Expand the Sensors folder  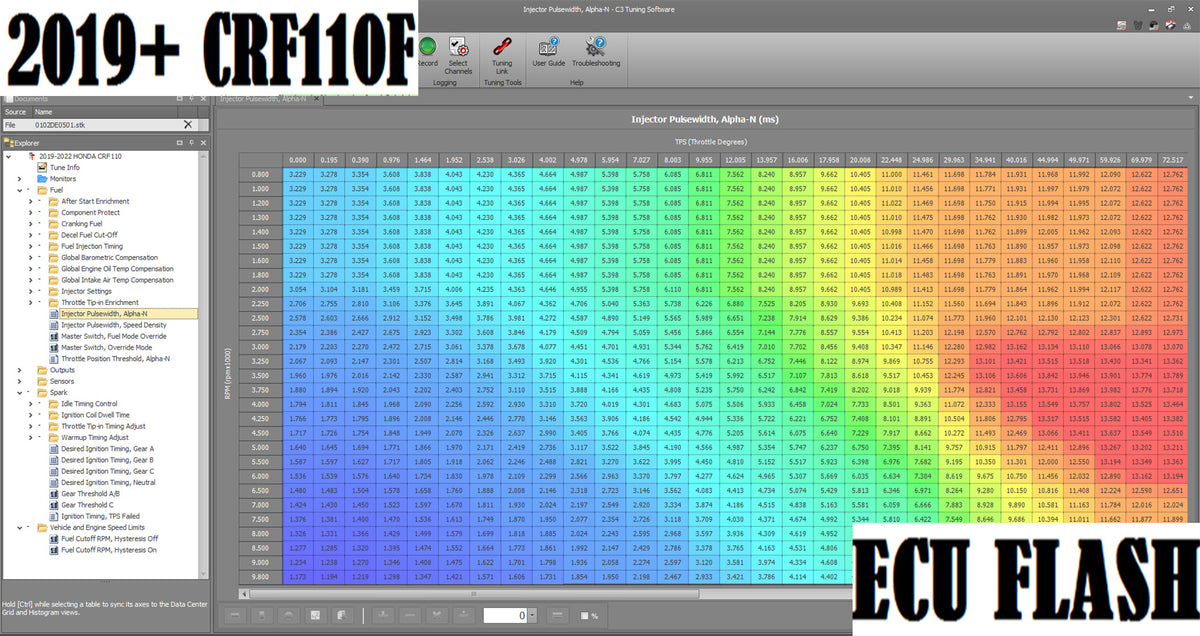[x=20, y=381]
